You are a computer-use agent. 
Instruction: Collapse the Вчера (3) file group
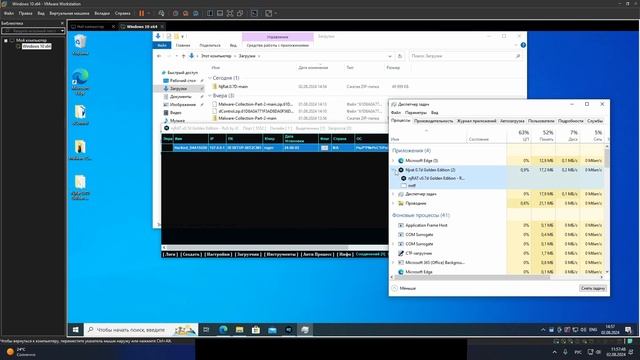[x=210, y=96]
